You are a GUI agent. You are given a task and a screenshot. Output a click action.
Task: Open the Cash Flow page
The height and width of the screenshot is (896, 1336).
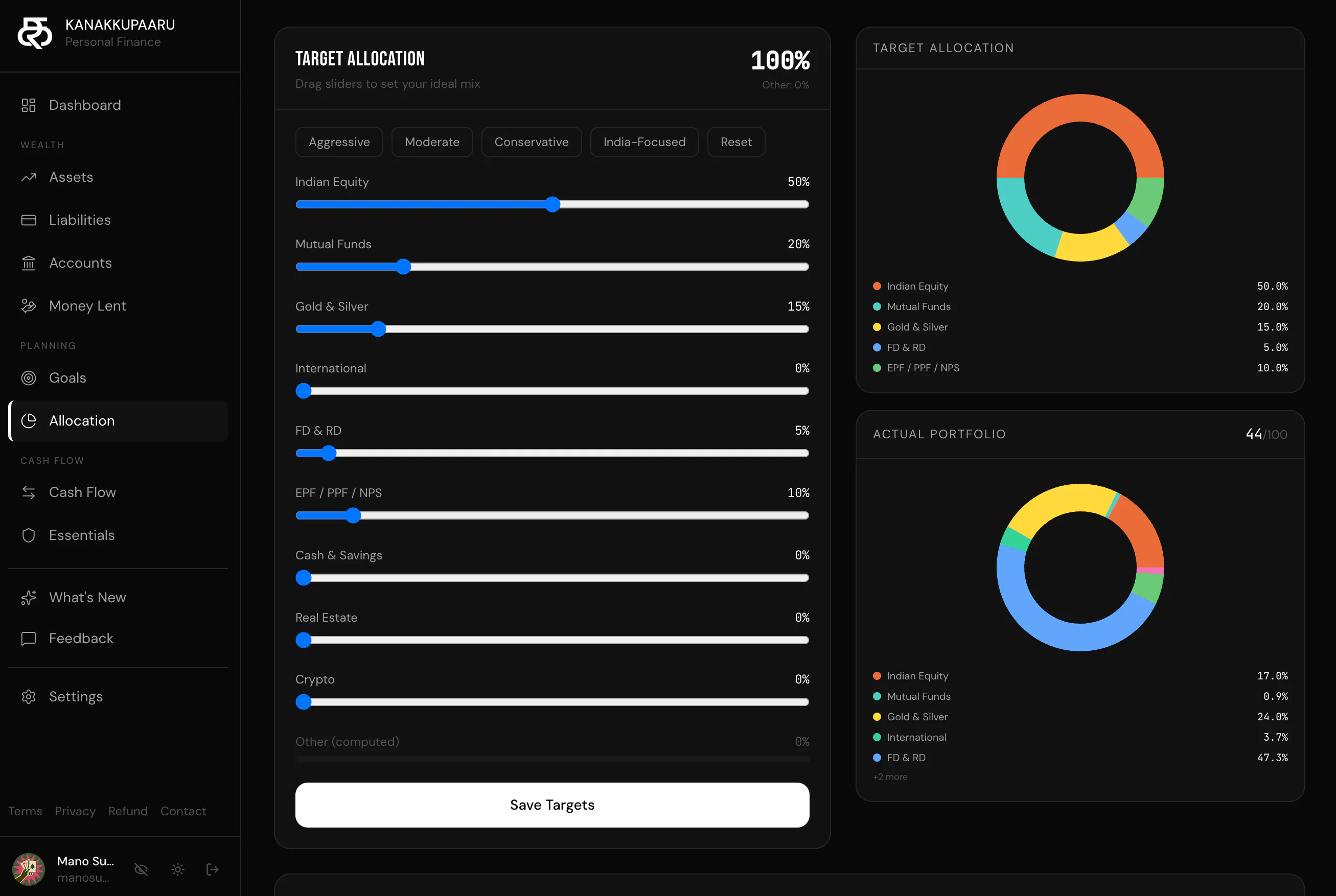[119, 492]
